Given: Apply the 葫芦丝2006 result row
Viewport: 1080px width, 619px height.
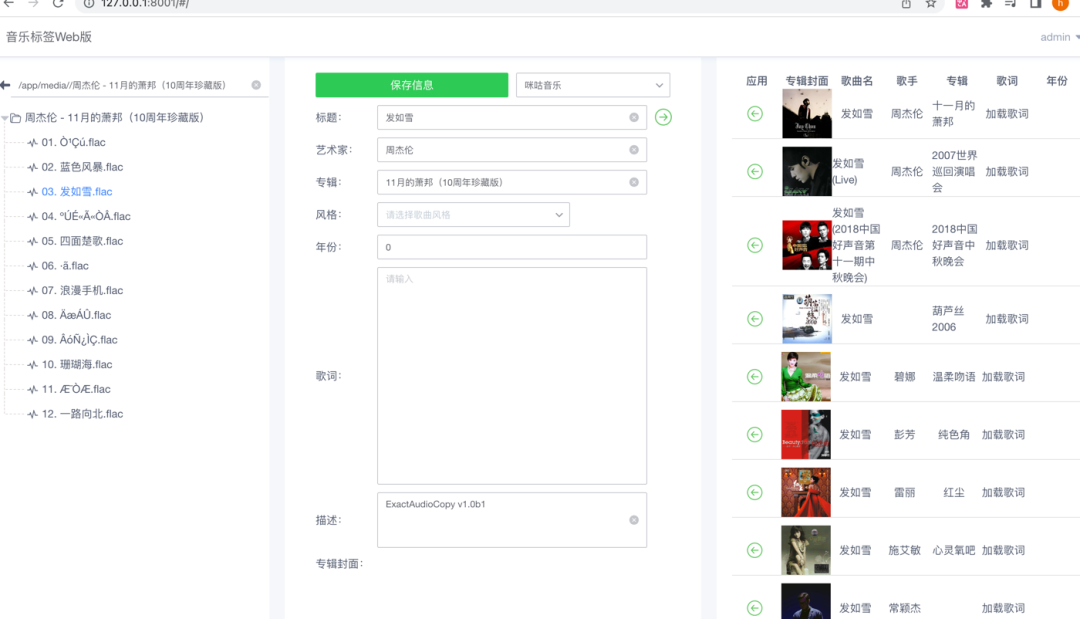Looking at the screenshot, I should 755,319.
